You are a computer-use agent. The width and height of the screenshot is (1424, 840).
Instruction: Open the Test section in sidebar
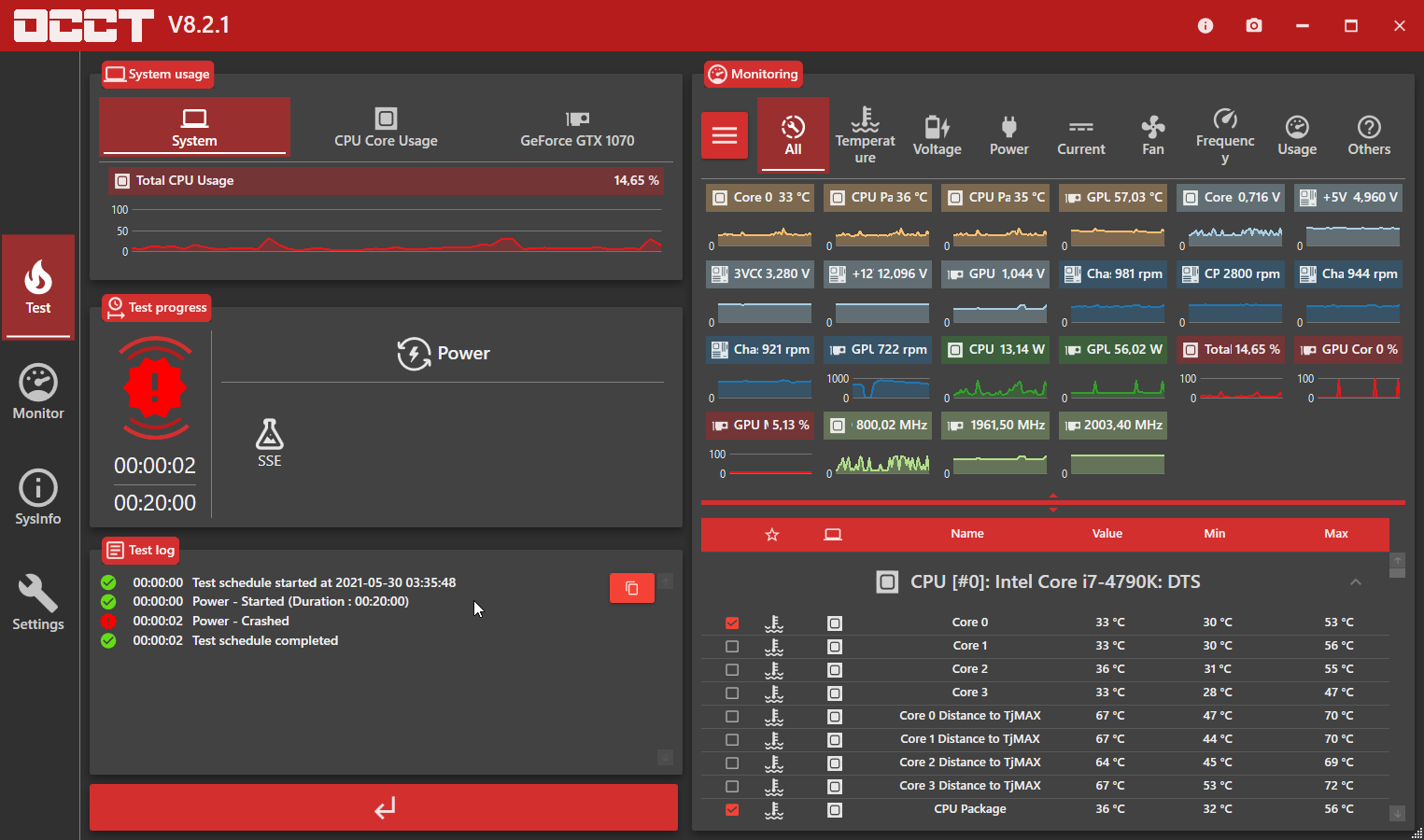coord(38,287)
